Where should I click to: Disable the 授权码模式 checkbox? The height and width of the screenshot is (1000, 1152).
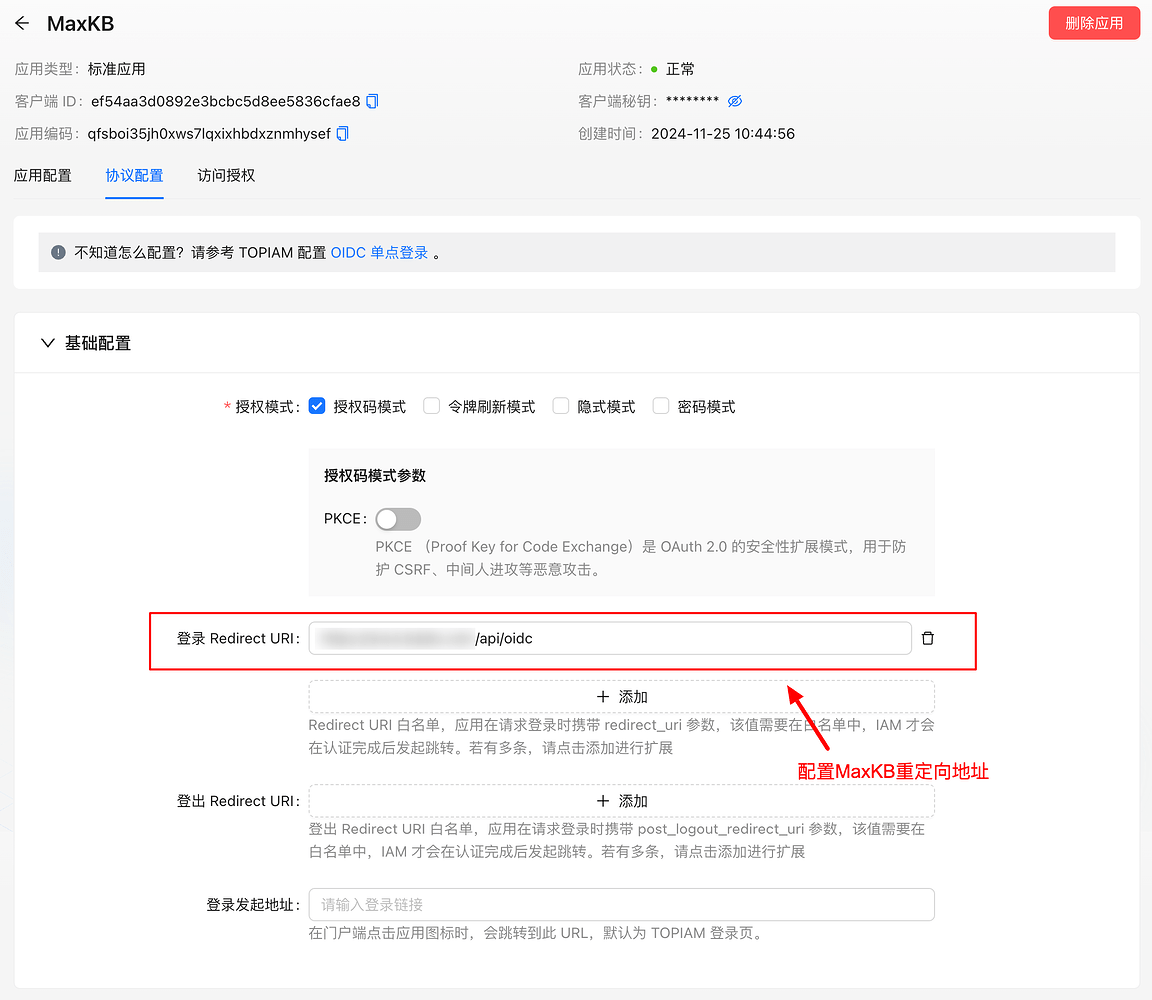pyautogui.click(x=316, y=406)
